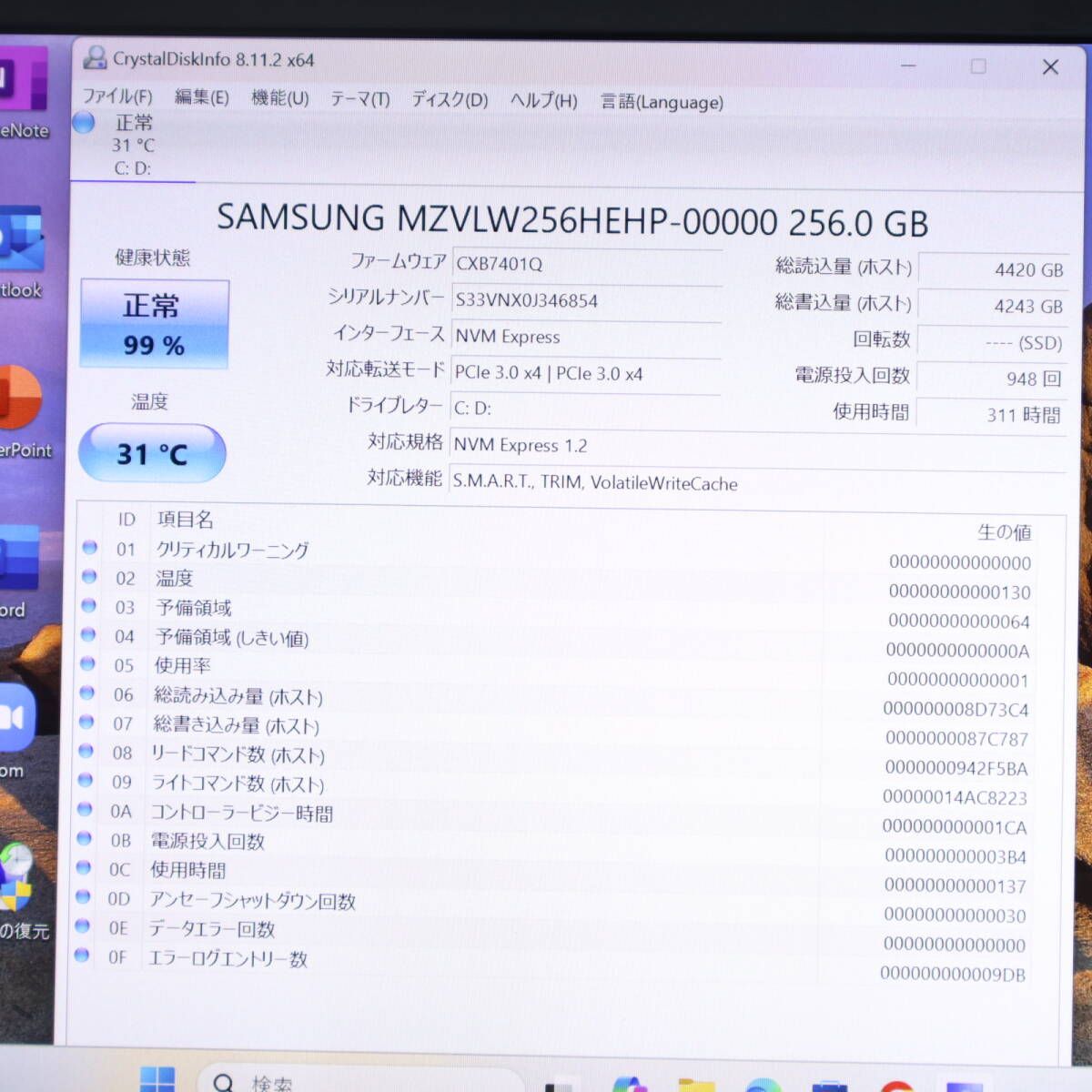
Task: Click the 項目名 column header
Action: [186, 520]
